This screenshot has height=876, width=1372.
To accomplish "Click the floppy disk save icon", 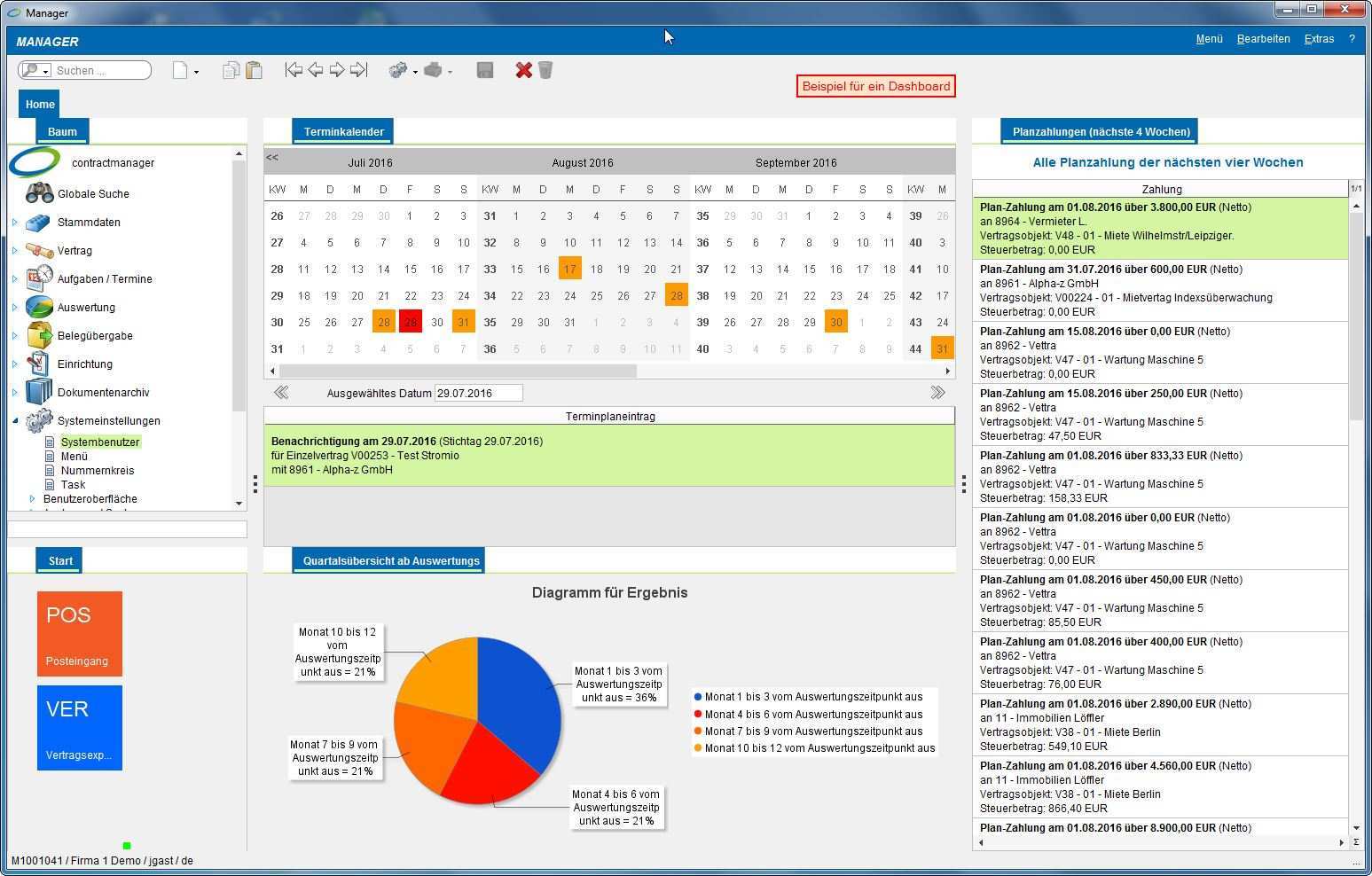I will (x=484, y=70).
